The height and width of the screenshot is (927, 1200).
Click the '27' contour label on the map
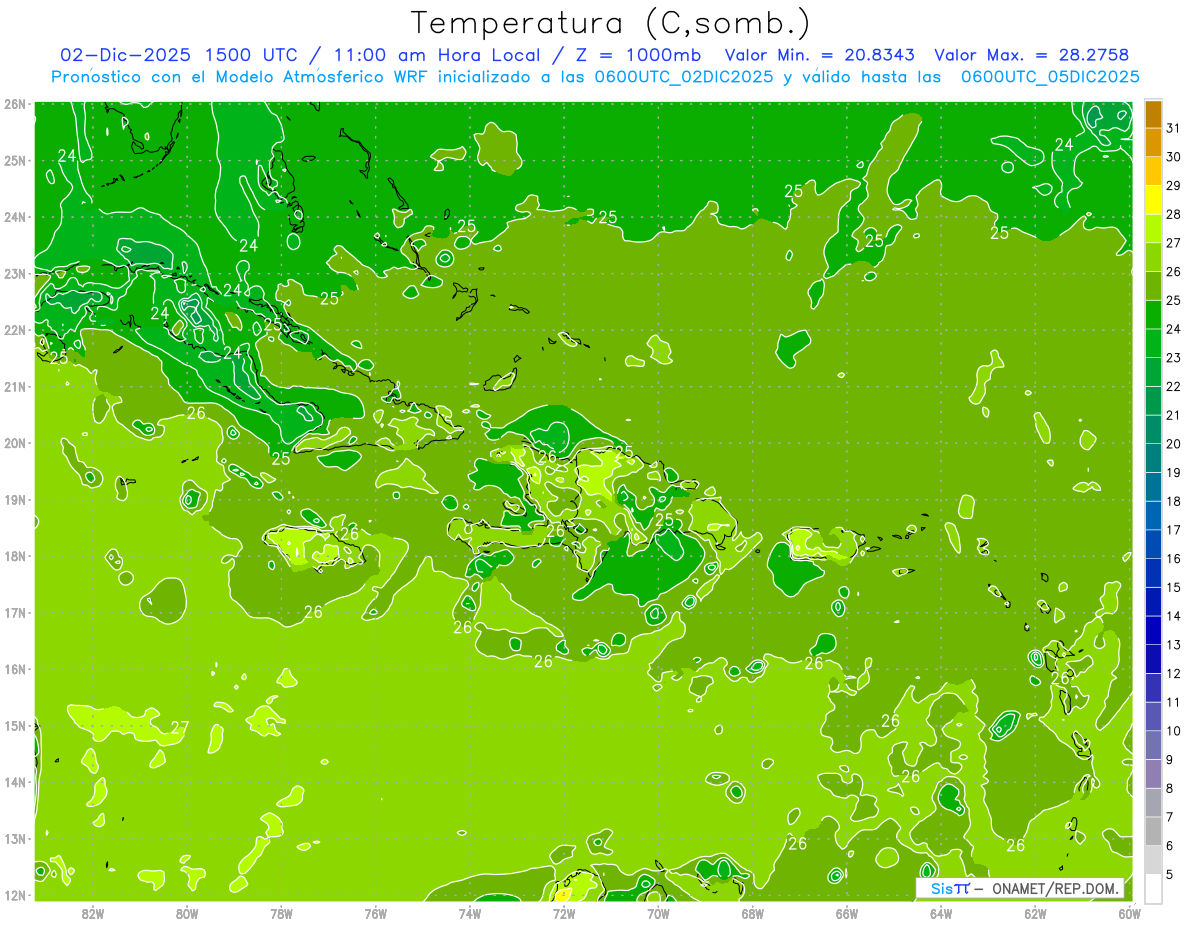tap(180, 727)
